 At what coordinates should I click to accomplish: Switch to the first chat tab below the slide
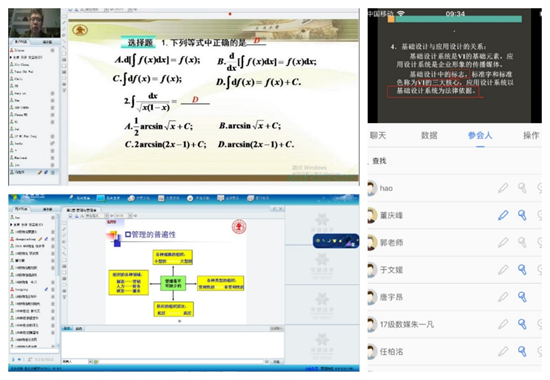point(67,328)
